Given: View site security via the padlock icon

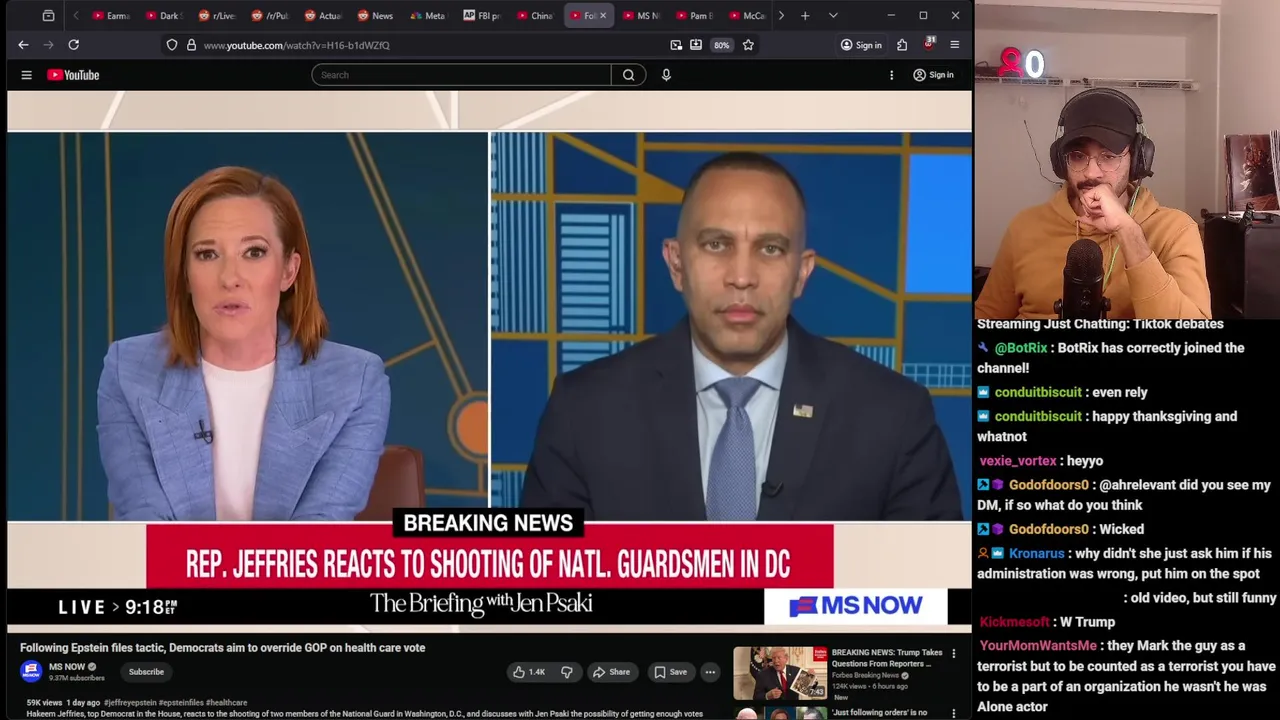Looking at the screenshot, I should click(x=191, y=45).
